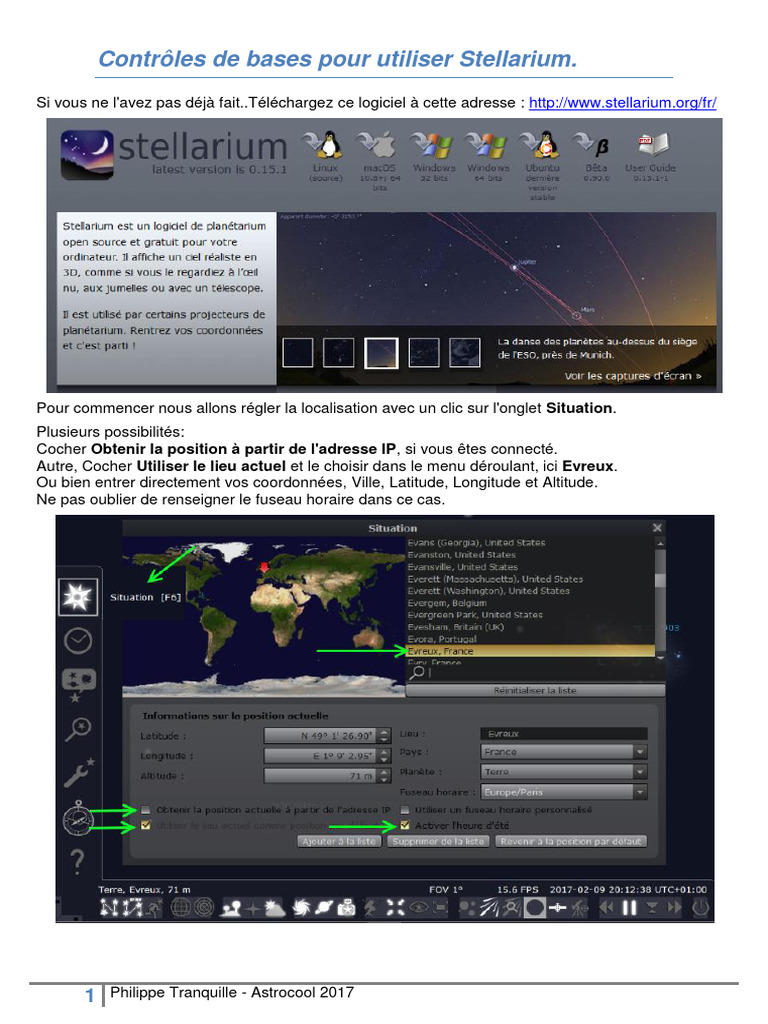
Task: Toggle the ground landscape icon
Action: coord(231,908)
